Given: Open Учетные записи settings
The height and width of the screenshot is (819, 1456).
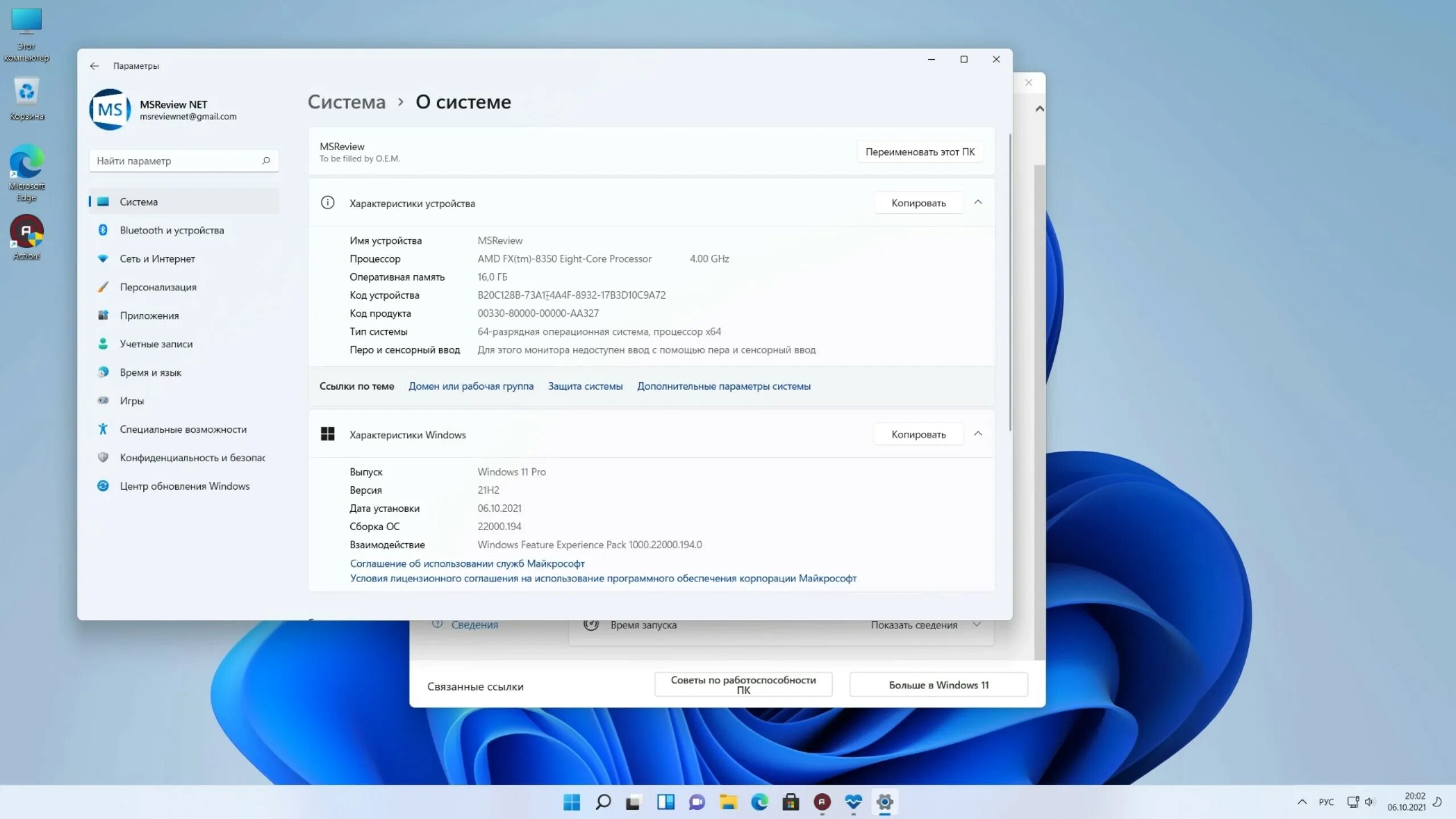Looking at the screenshot, I should (184, 344).
